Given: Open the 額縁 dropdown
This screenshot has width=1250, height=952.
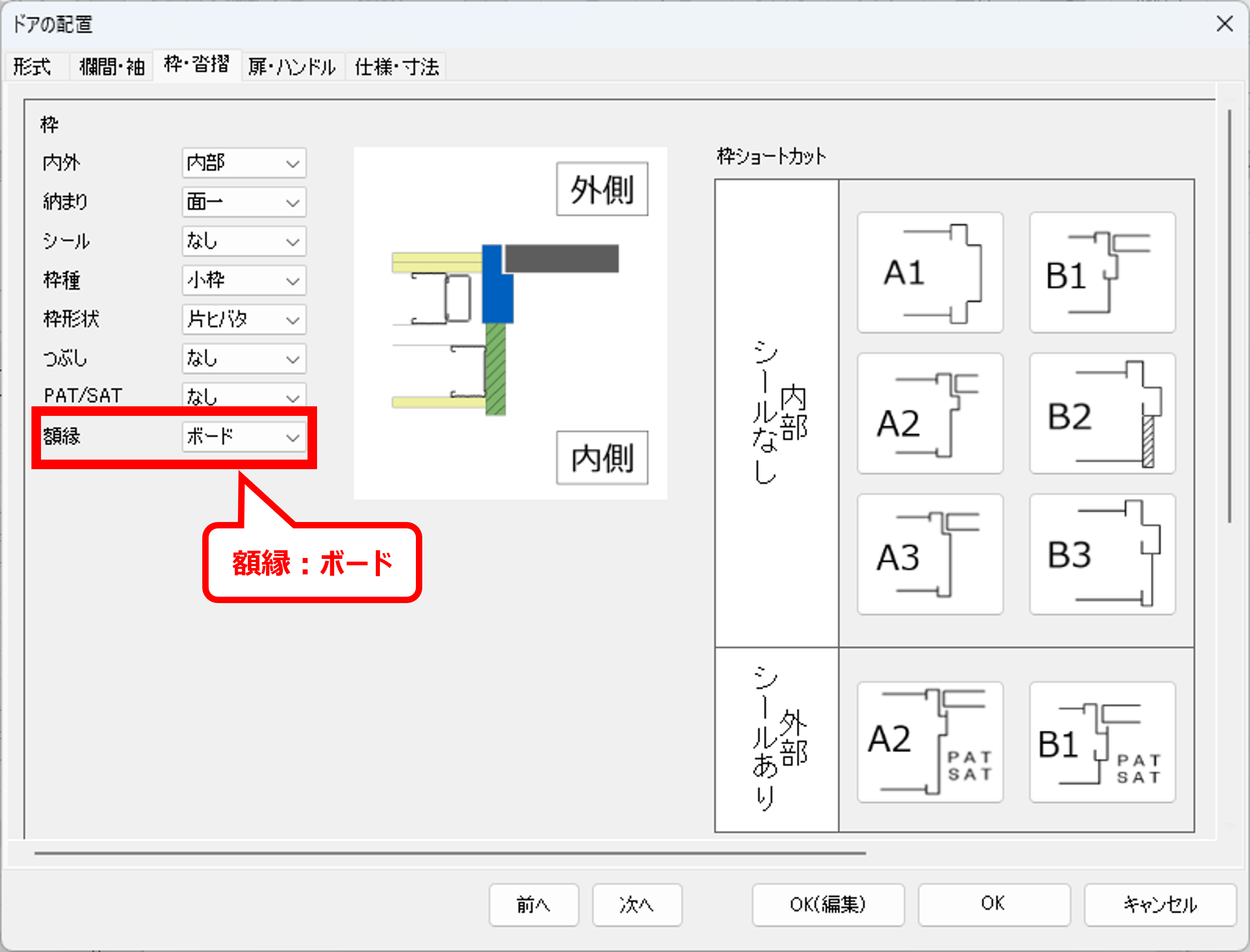Looking at the screenshot, I should 244,437.
